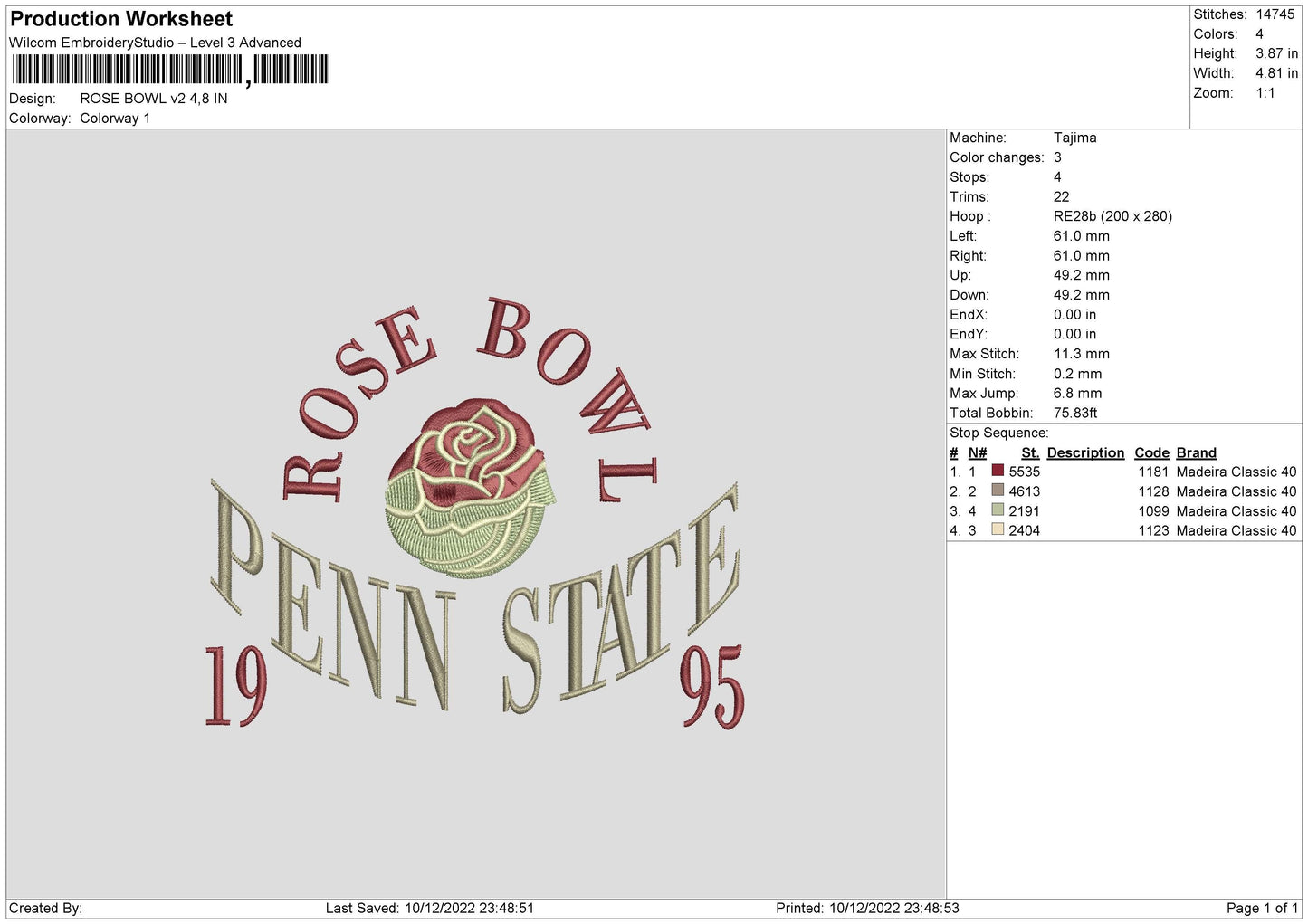Click the Trims value '22'

(1061, 197)
